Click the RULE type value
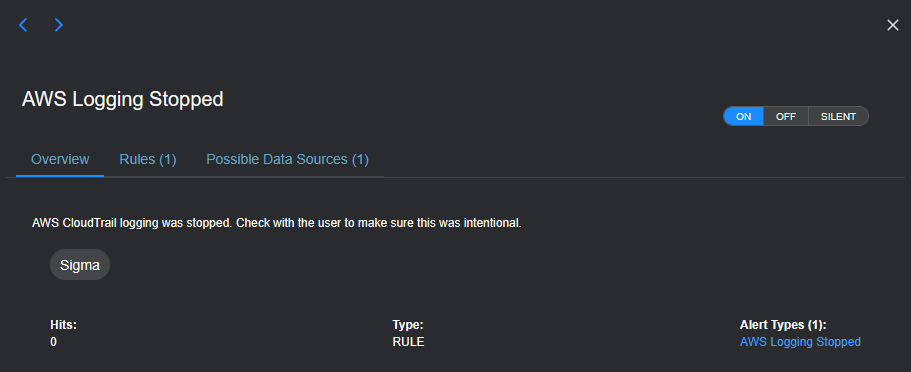 coord(408,342)
